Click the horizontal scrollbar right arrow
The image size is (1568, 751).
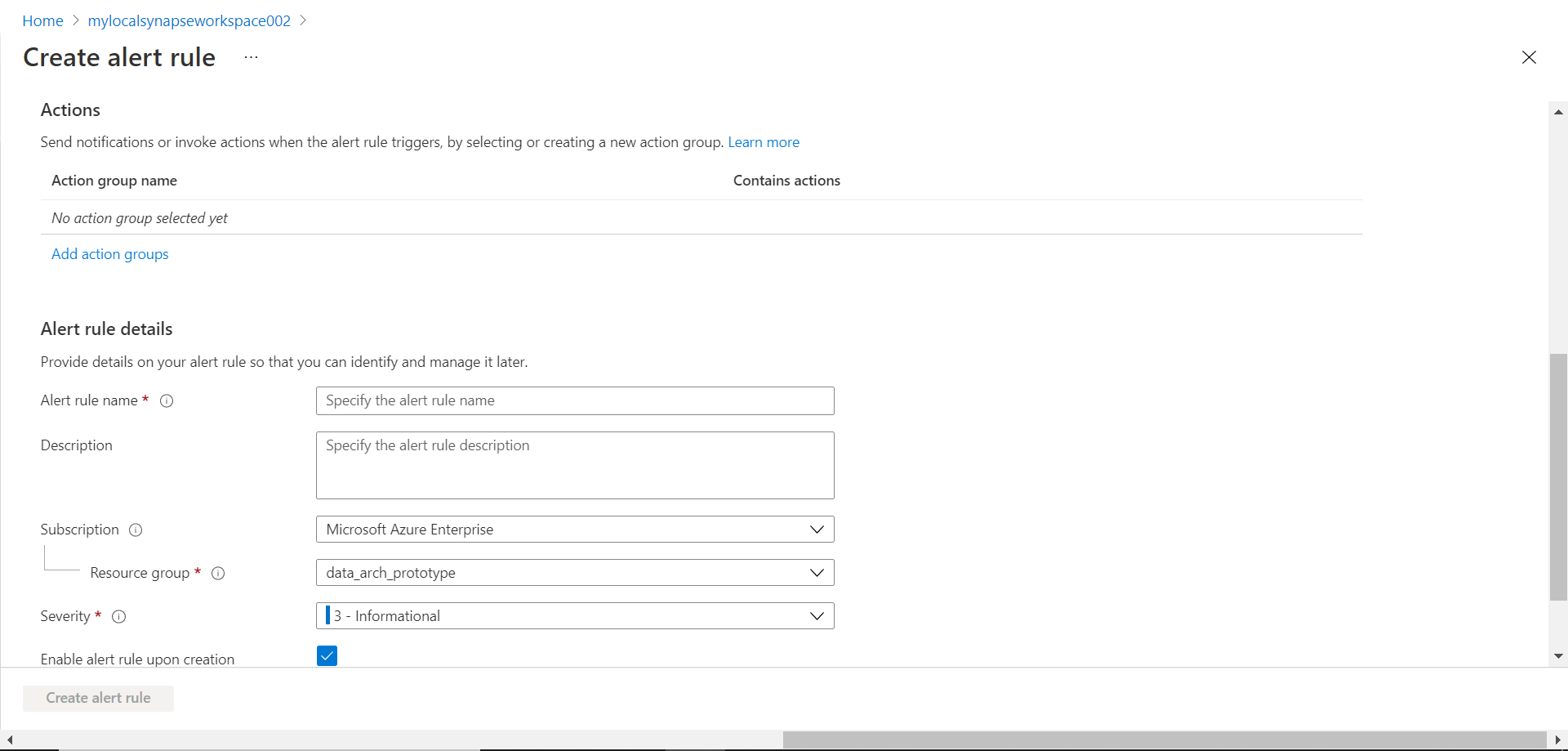tap(1558, 740)
